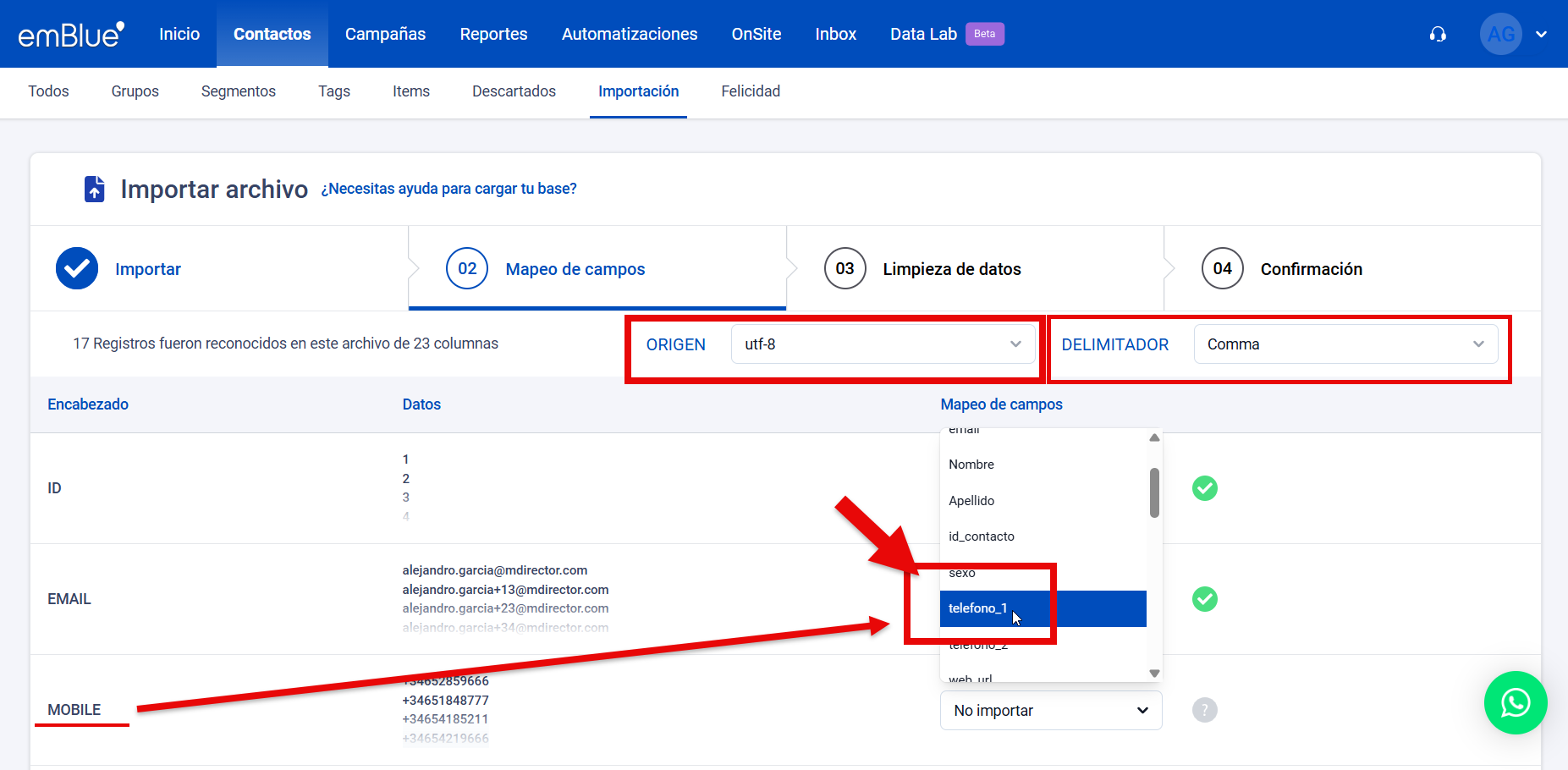
Task: Open the headset support icon
Action: tap(1438, 34)
